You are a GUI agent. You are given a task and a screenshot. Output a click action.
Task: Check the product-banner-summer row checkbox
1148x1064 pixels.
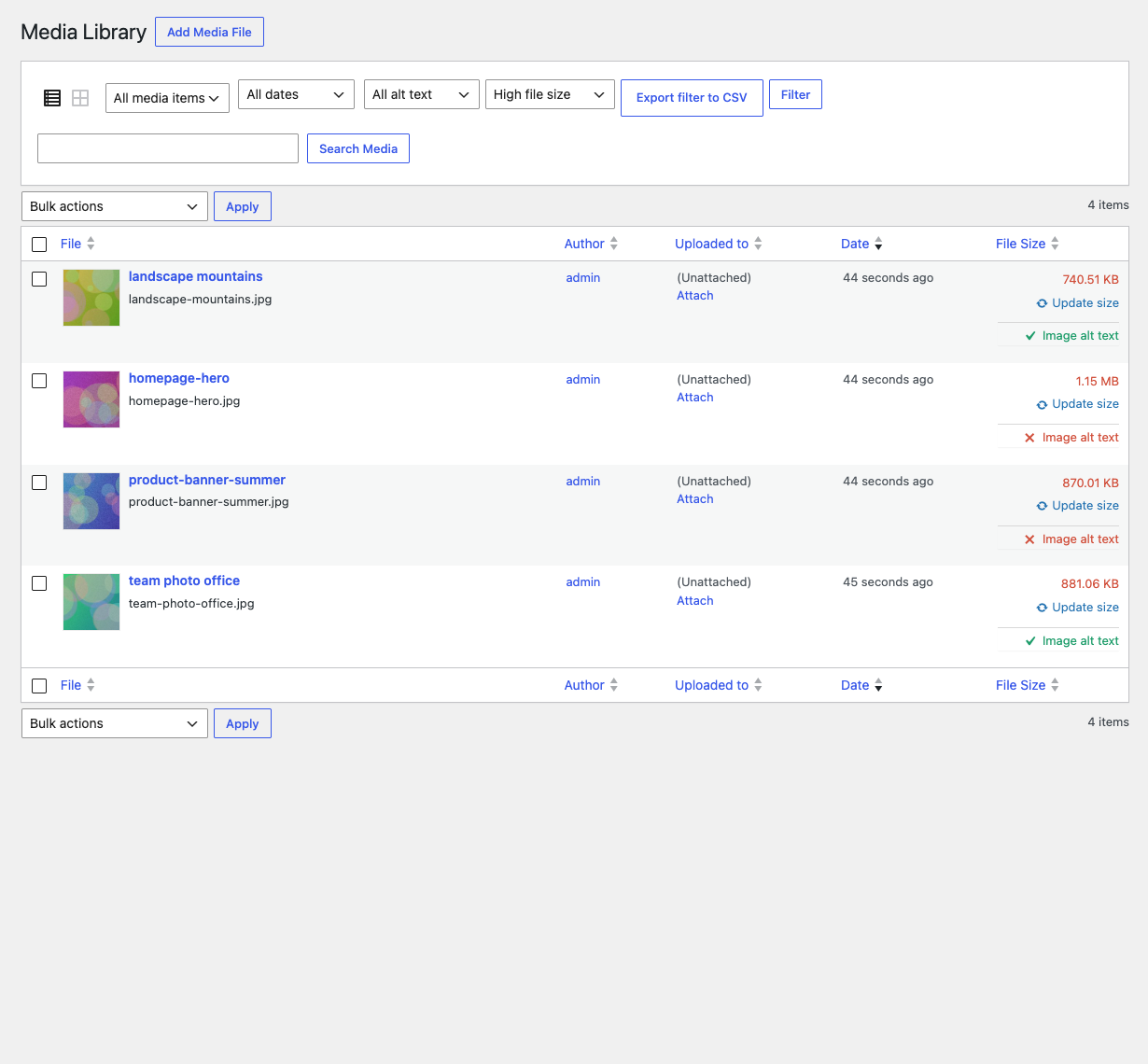pyautogui.click(x=39, y=483)
